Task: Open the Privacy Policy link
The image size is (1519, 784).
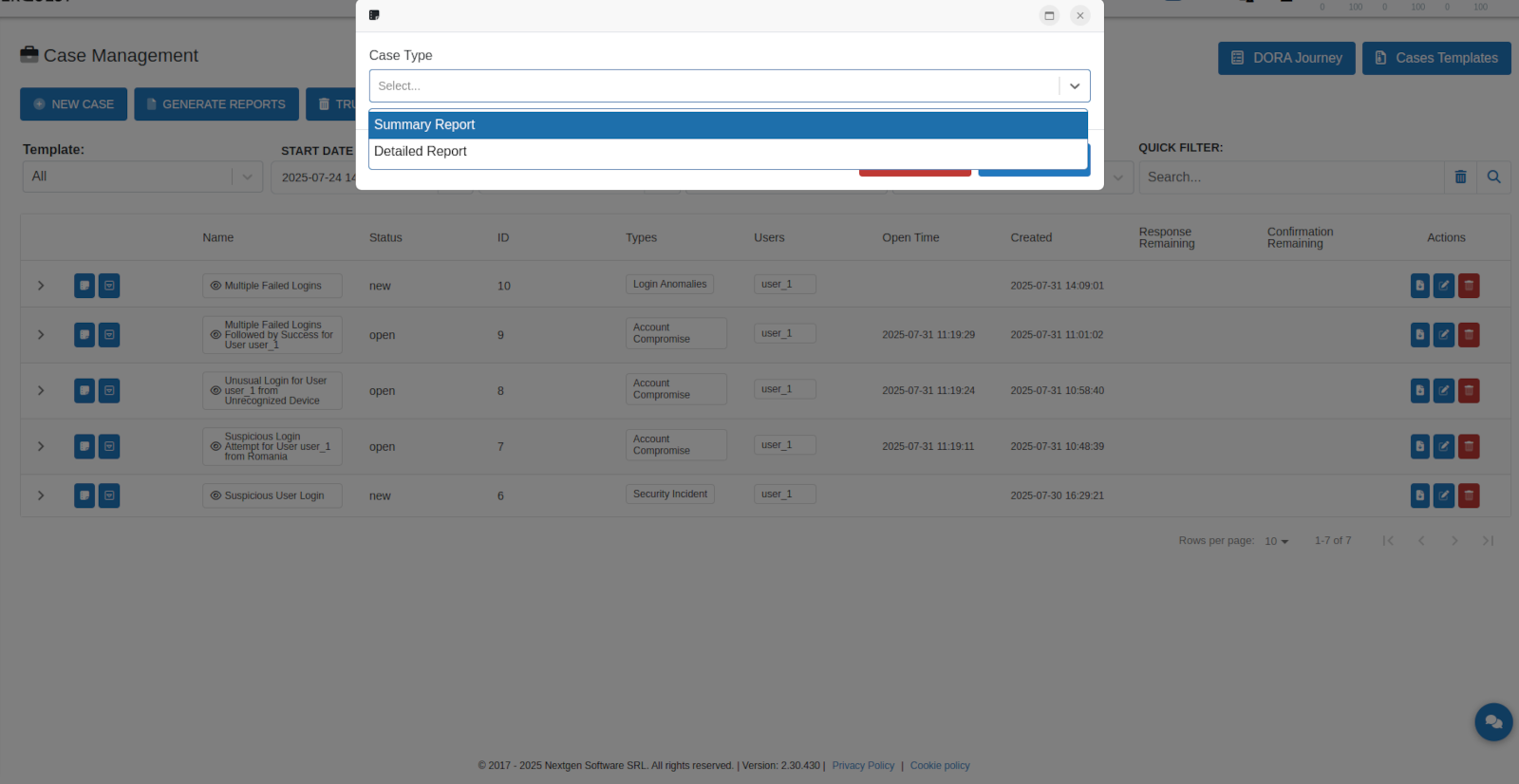Action: coord(863,766)
